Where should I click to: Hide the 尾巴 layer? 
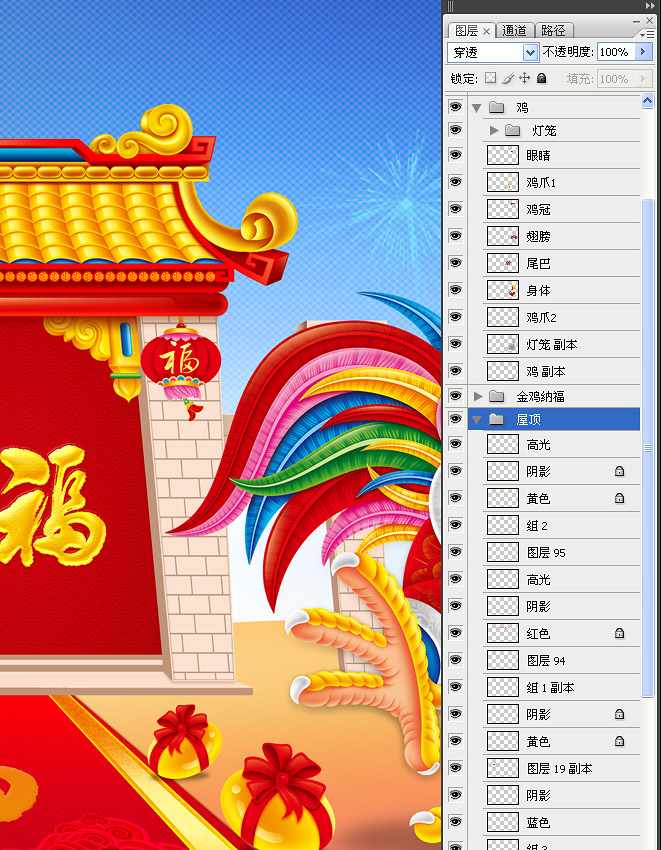pyautogui.click(x=455, y=263)
